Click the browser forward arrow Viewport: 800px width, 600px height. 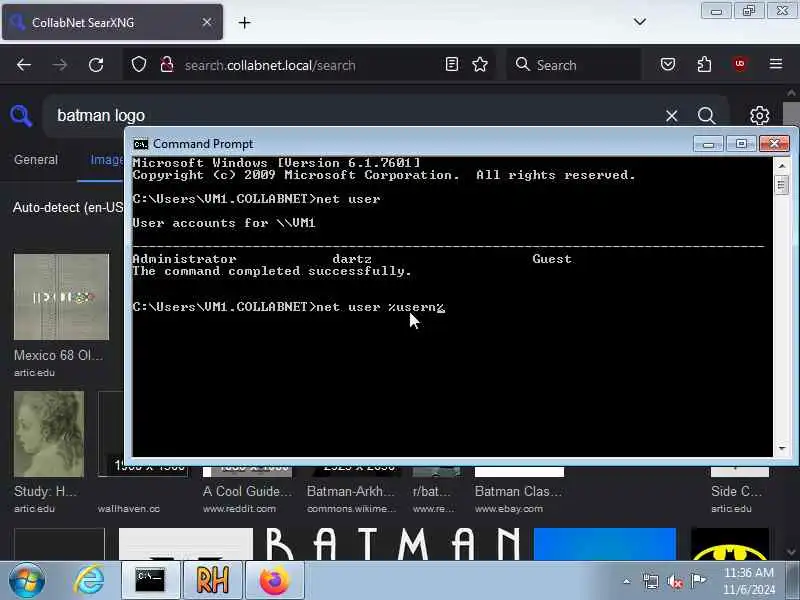click(60, 65)
